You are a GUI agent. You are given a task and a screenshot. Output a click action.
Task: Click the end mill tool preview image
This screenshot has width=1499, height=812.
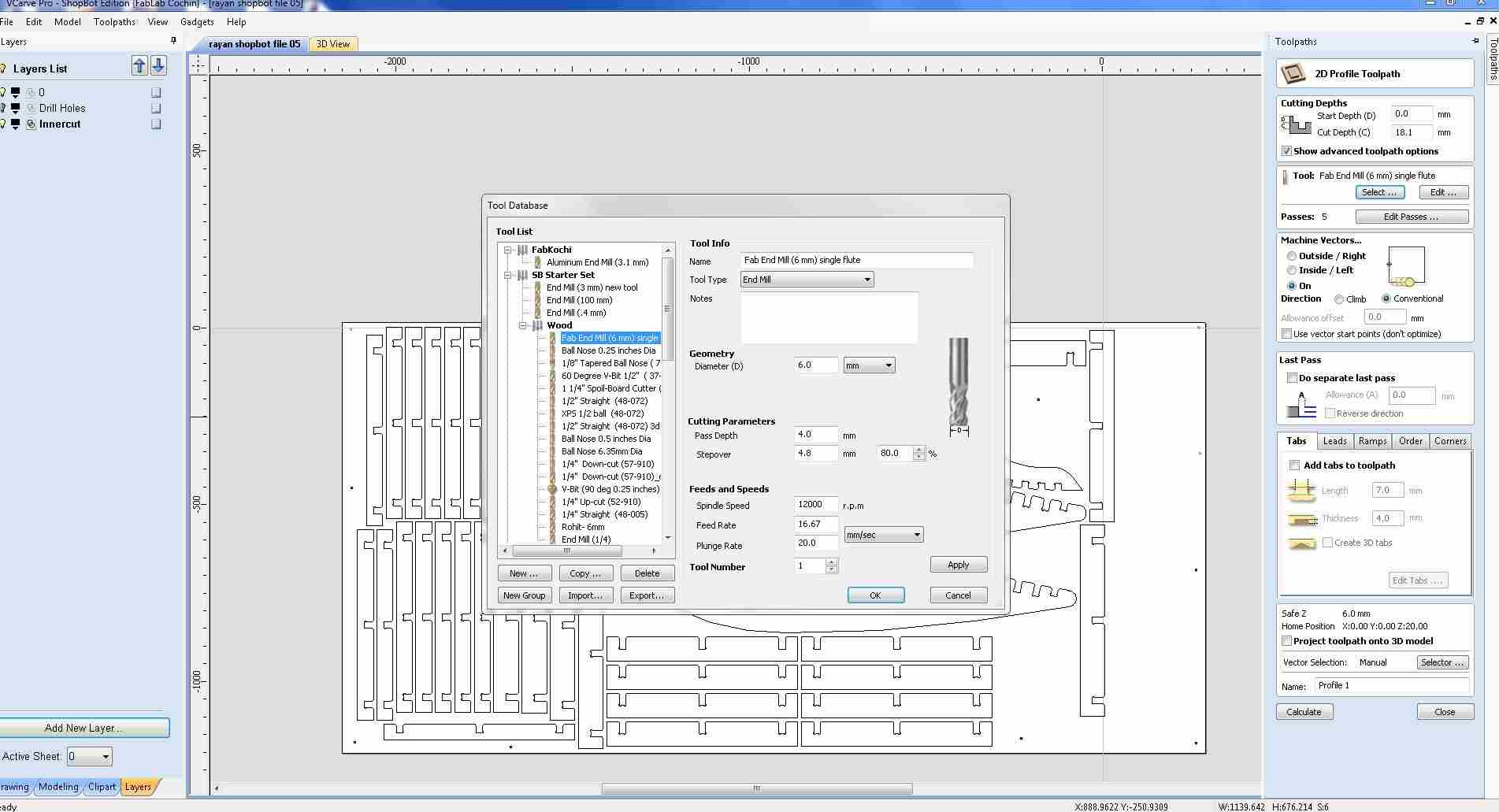[x=959, y=386]
